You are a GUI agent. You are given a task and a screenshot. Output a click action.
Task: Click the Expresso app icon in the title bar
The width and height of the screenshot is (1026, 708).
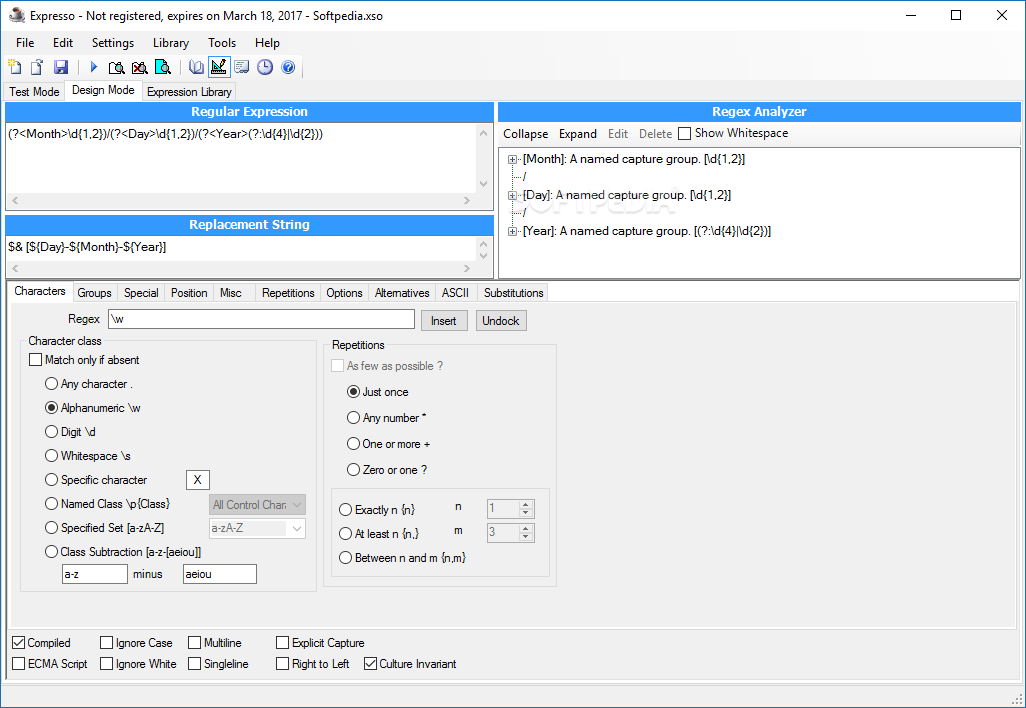[x=16, y=15]
